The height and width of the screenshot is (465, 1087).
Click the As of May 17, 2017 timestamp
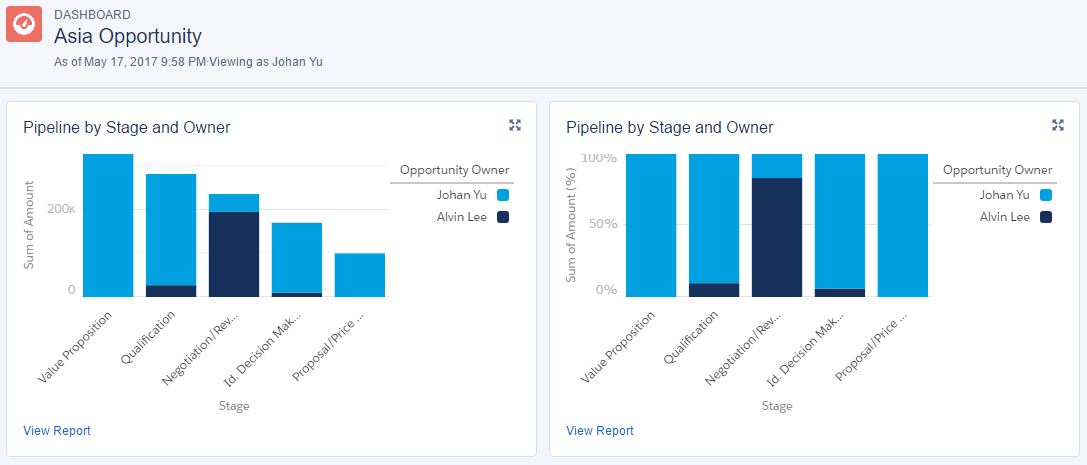130,62
